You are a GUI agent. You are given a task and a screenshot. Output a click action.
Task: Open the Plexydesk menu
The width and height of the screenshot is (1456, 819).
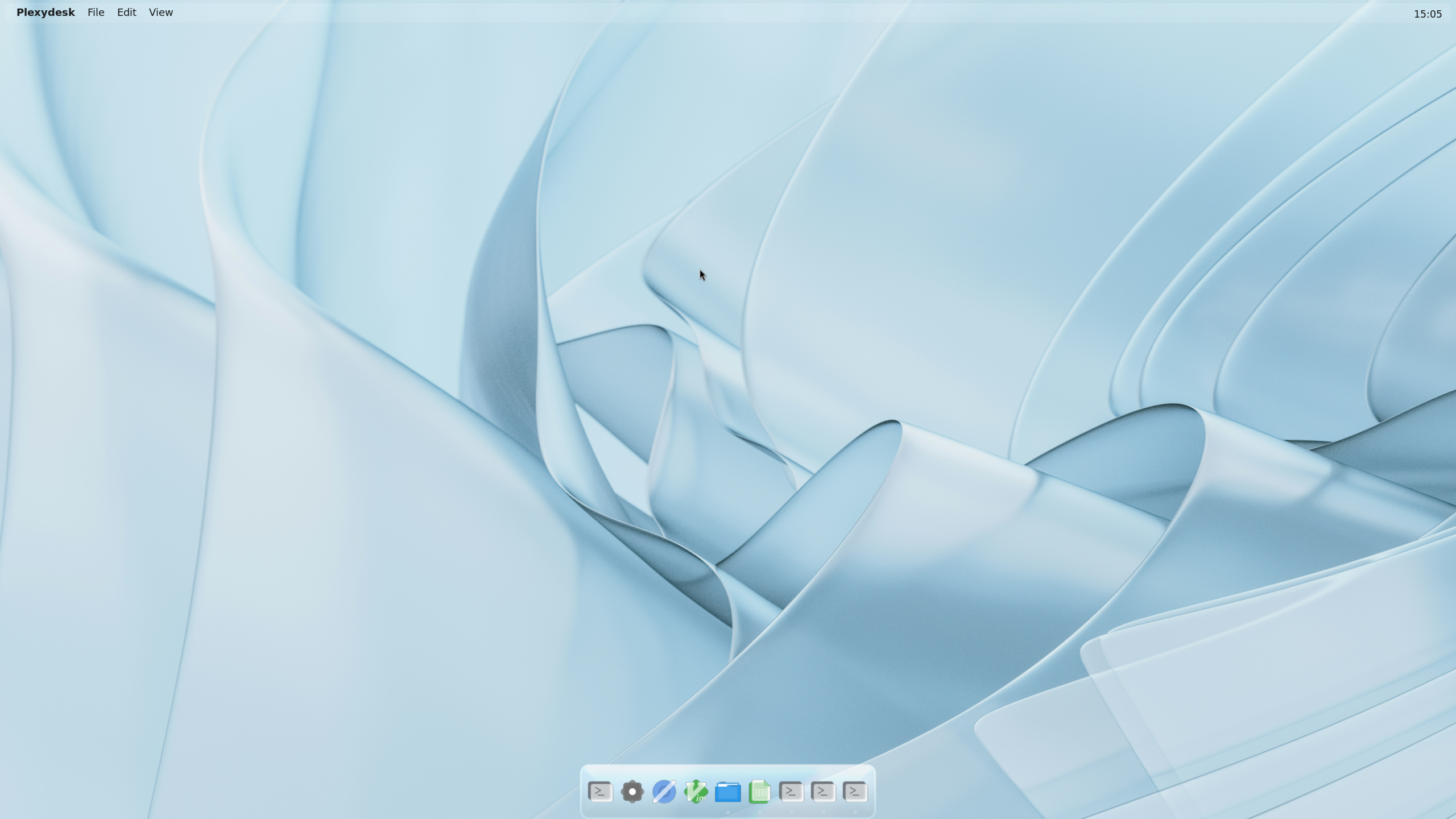pyautogui.click(x=45, y=12)
